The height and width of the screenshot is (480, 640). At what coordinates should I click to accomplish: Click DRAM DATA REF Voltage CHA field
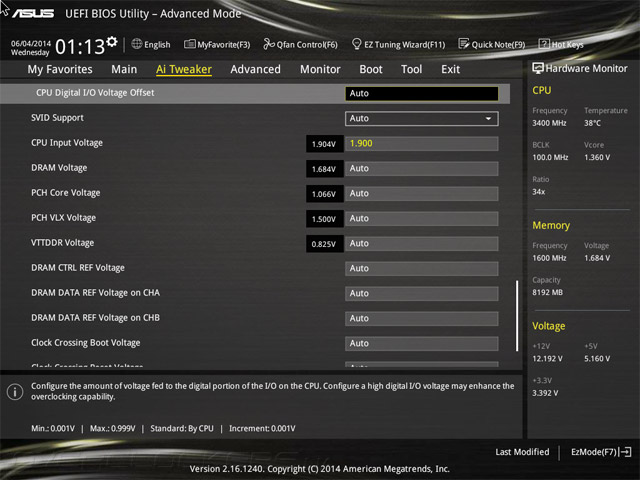coord(422,293)
